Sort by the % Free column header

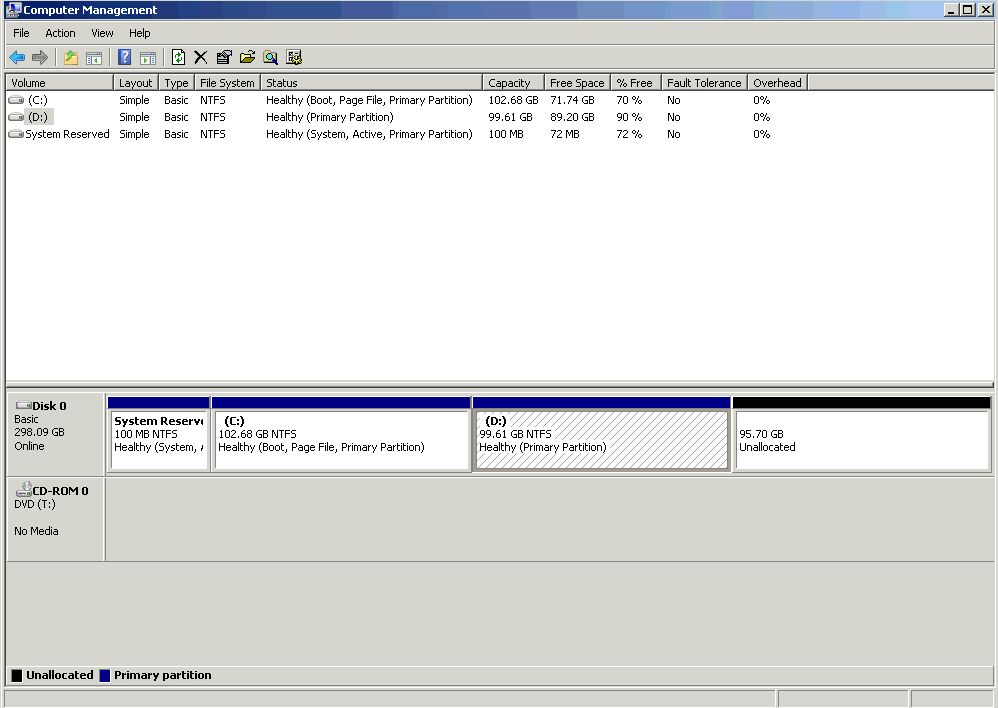click(x=636, y=83)
